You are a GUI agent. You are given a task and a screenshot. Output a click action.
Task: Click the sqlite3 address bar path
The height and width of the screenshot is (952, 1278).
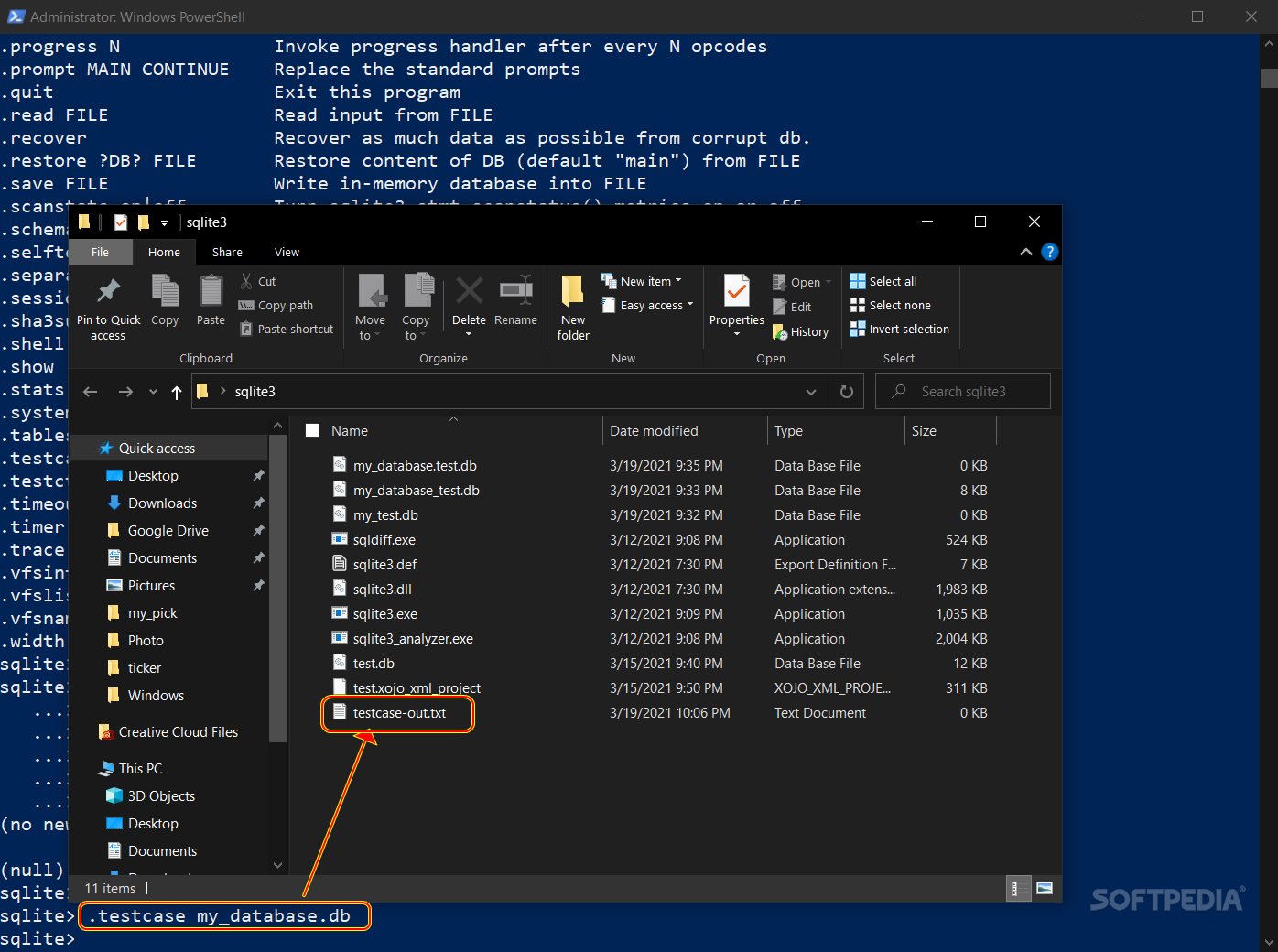[255, 392]
